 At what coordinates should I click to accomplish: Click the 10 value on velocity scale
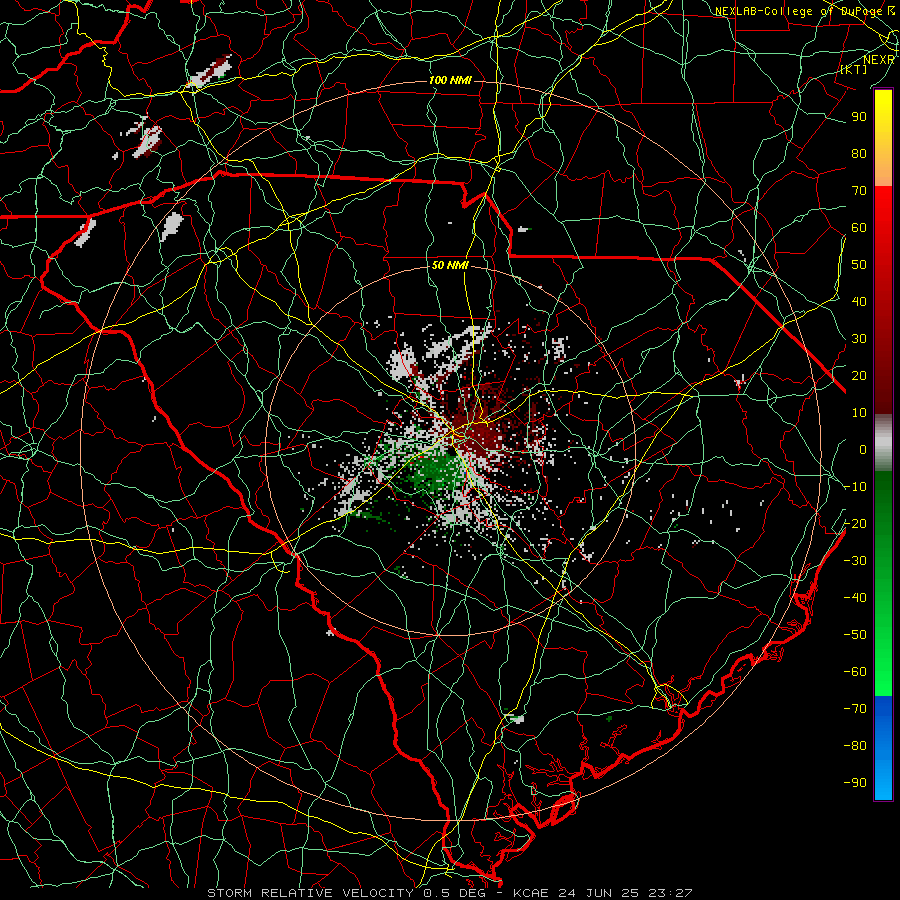coord(859,413)
